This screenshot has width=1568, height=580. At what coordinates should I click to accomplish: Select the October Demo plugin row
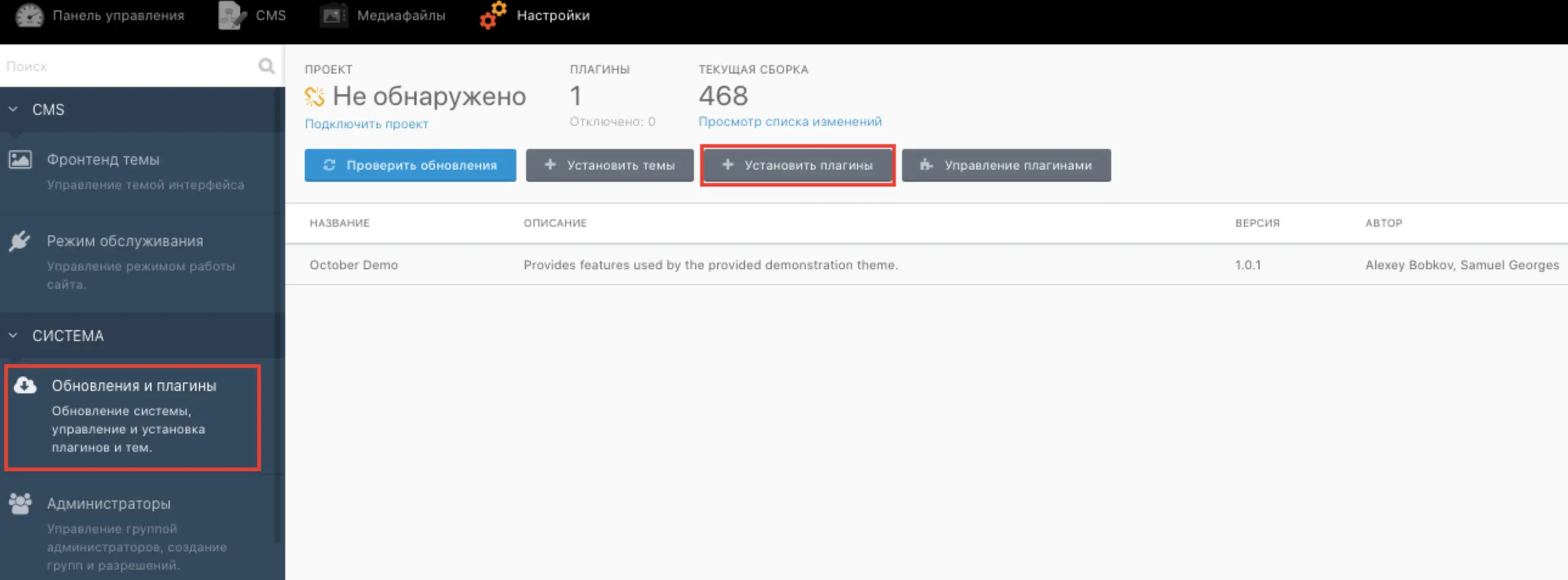point(926,264)
